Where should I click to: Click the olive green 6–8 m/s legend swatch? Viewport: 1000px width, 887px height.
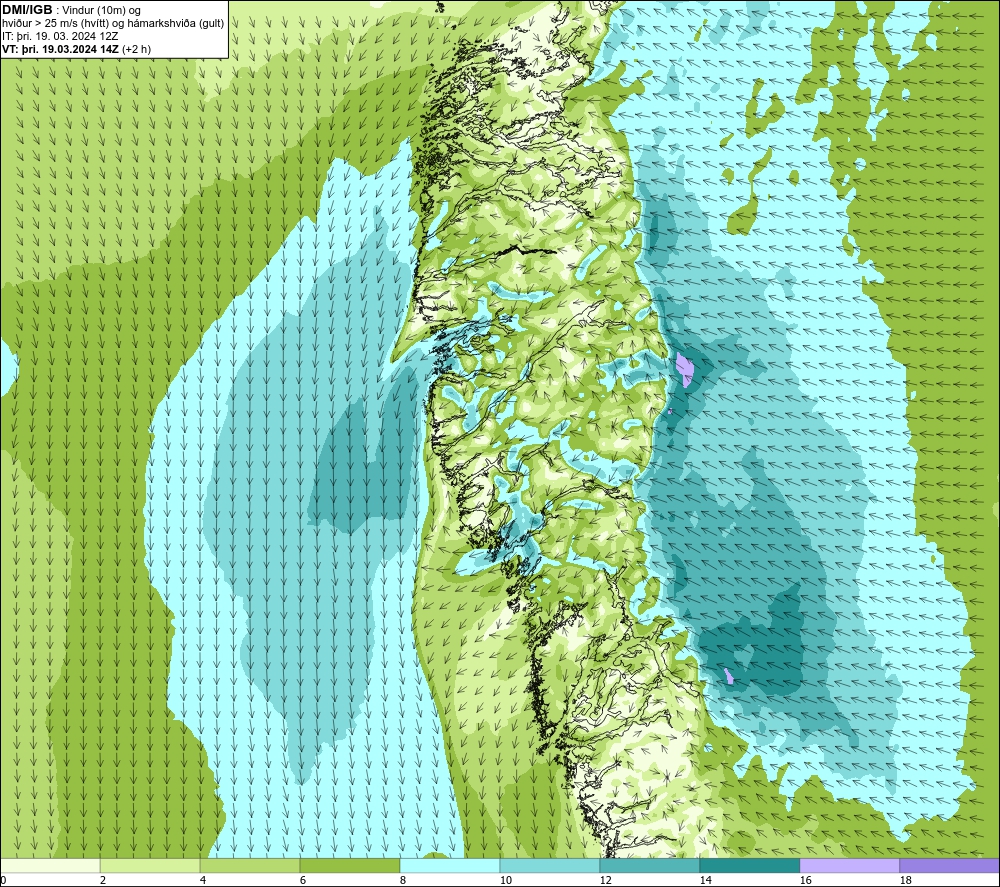pyautogui.click(x=349, y=865)
